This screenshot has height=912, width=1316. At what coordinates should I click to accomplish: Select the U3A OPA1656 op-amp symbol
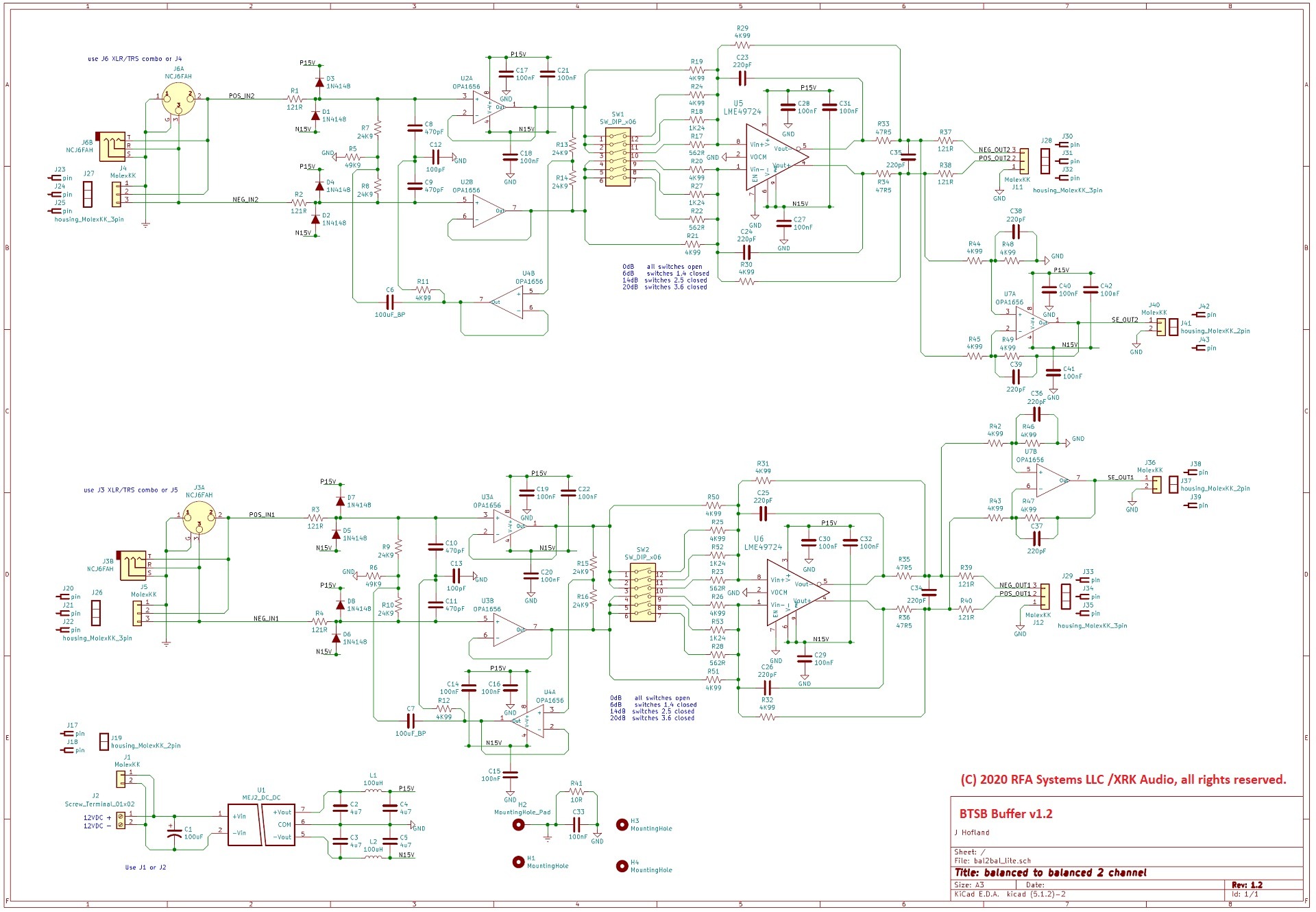point(509,527)
